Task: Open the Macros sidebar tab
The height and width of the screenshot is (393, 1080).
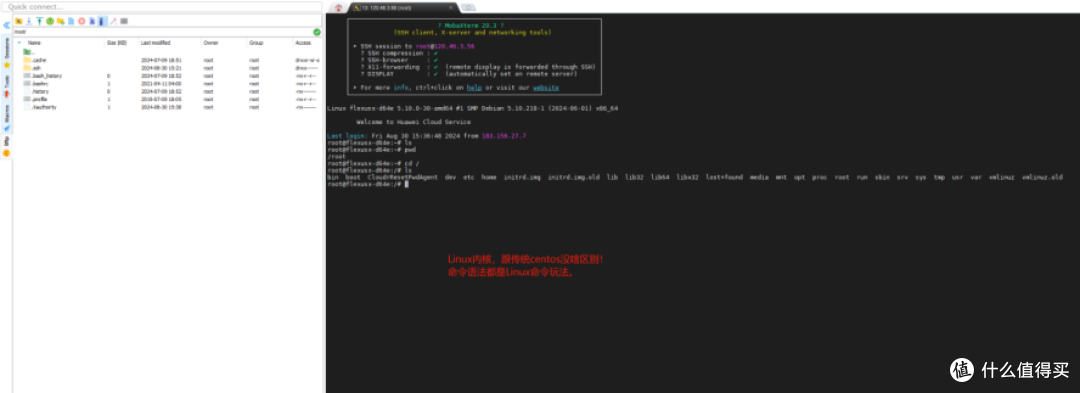Action: 7,117
